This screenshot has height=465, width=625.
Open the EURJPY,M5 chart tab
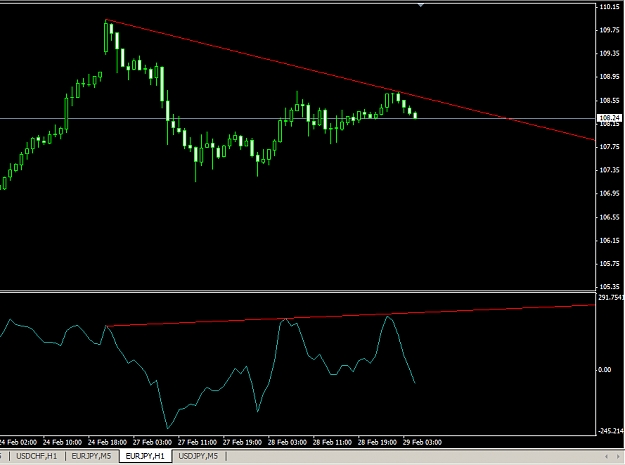[x=91, y=456]
